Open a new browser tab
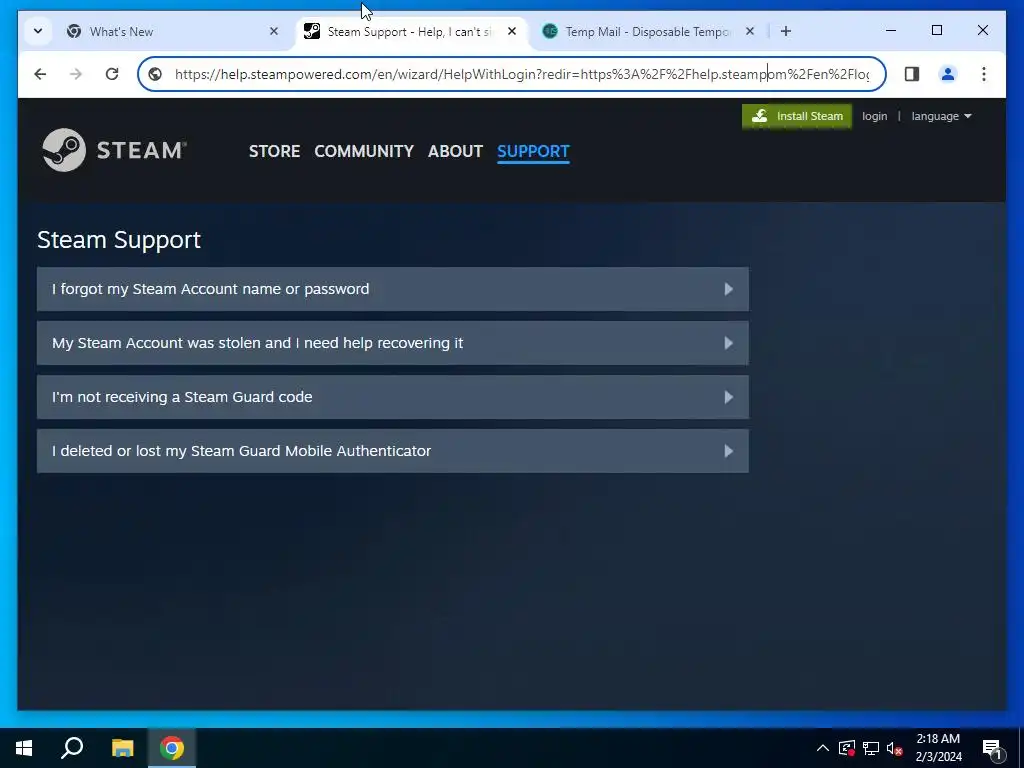 (x=786, y=31)
